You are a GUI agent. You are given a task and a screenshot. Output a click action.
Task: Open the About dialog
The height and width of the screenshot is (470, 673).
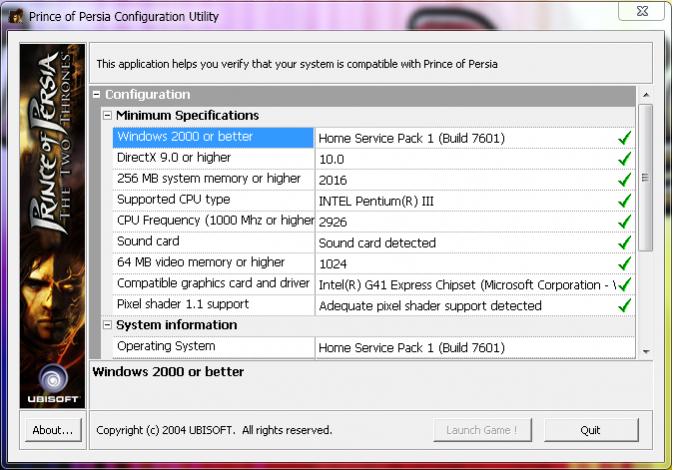(x=53, y=430)
